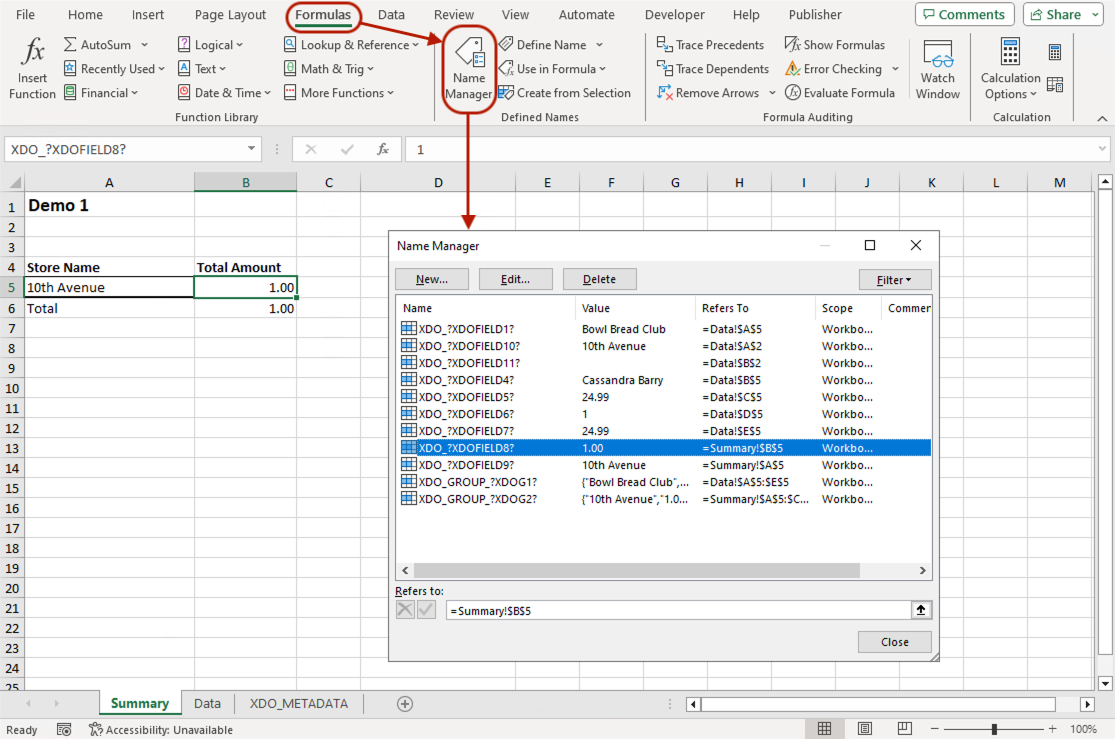Switch to the Data sheet tab
Viewport: 1115px width, 739px height.
(x=207, y=703)
